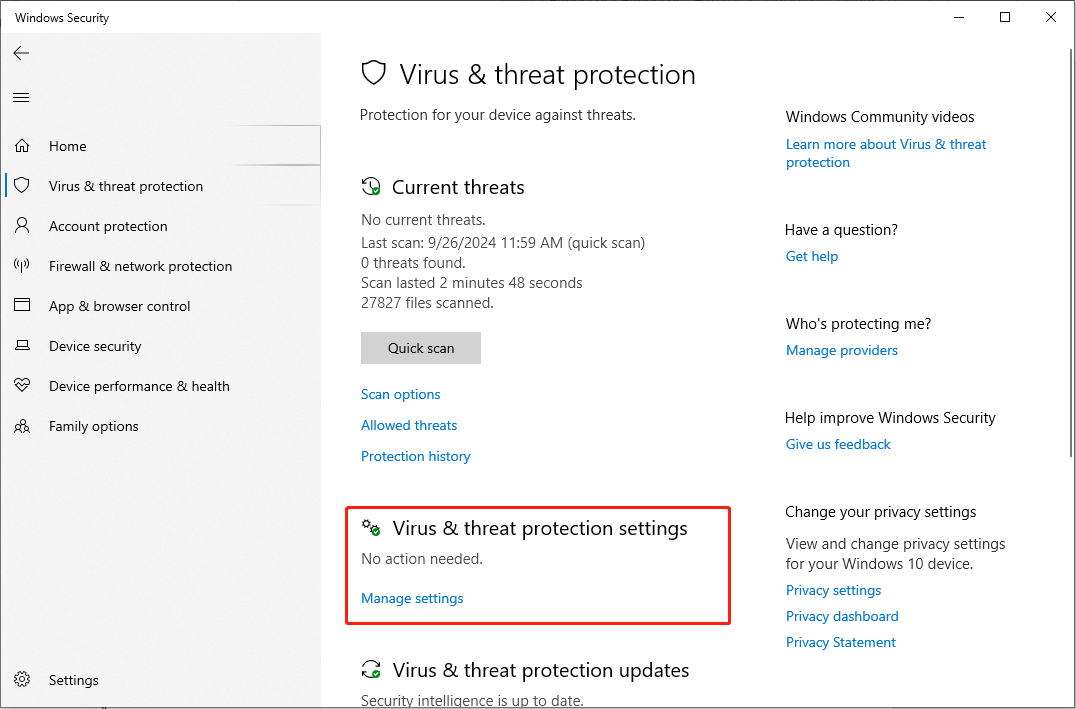The height and width of the screenshot is (709, 1076).
Task: Open the Get help link
Action: pyautogui.click(x=812, y=256)
